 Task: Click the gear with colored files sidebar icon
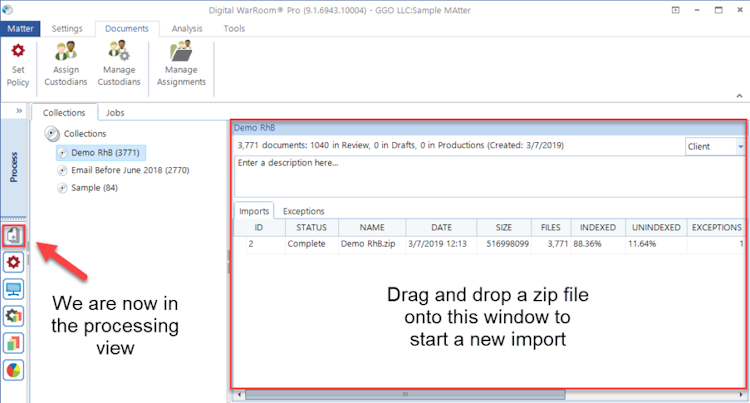13,316
